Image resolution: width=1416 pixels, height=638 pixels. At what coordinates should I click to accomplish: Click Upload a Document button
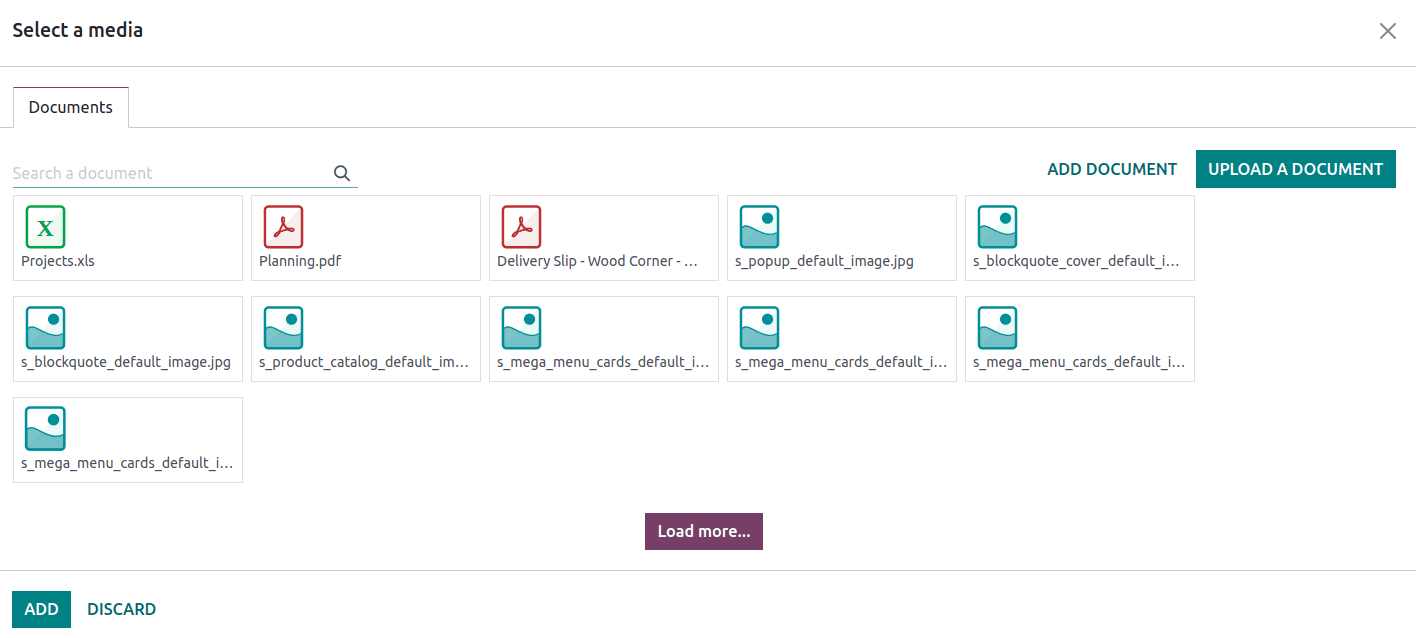1296,169
